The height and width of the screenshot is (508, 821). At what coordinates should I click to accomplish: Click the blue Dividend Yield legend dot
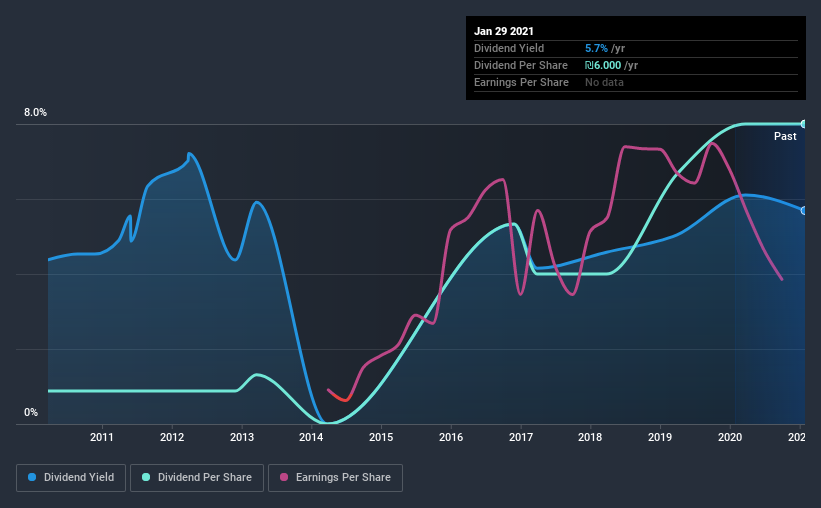(x=32, y=477)
